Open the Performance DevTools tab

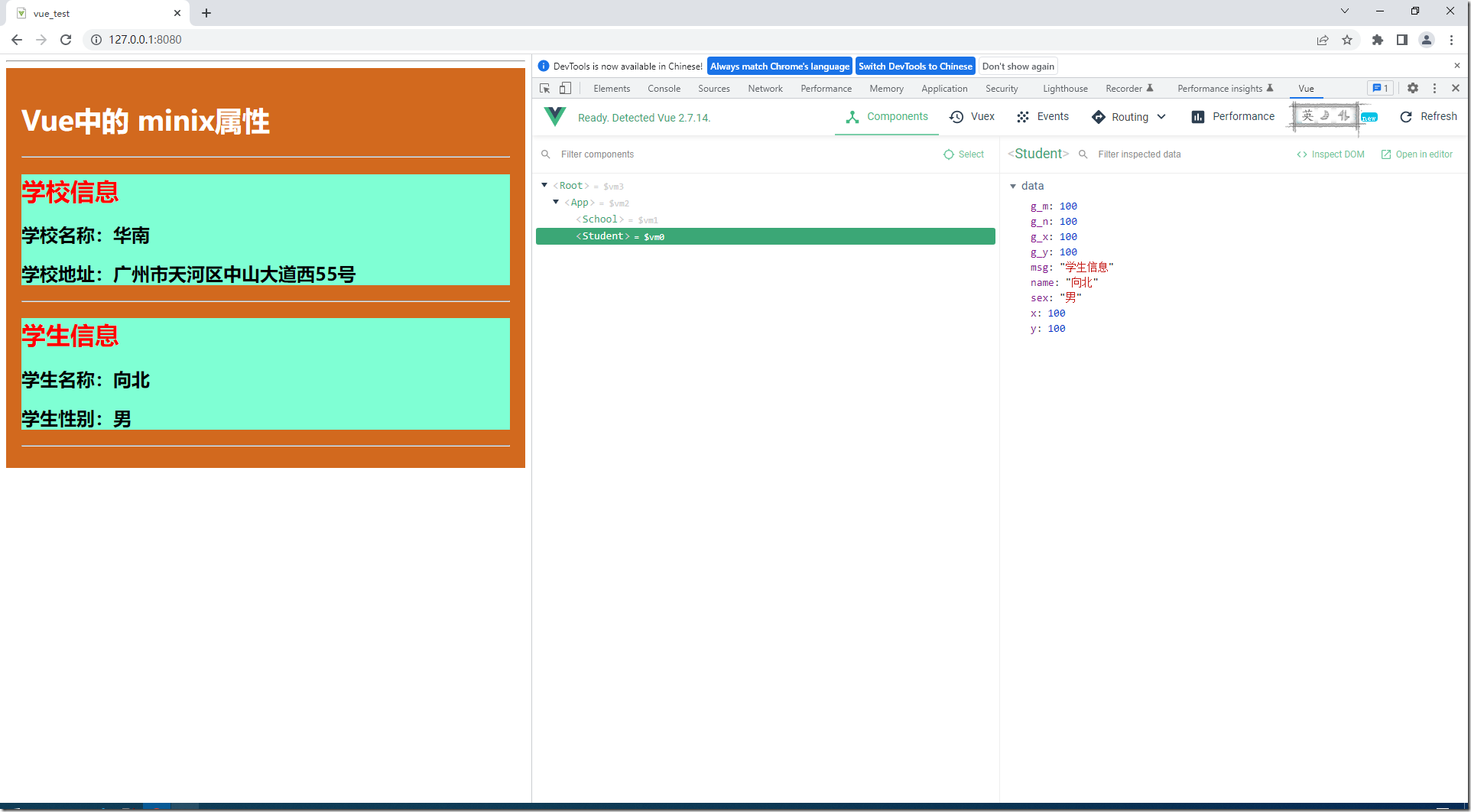click(x=826, y=89)
